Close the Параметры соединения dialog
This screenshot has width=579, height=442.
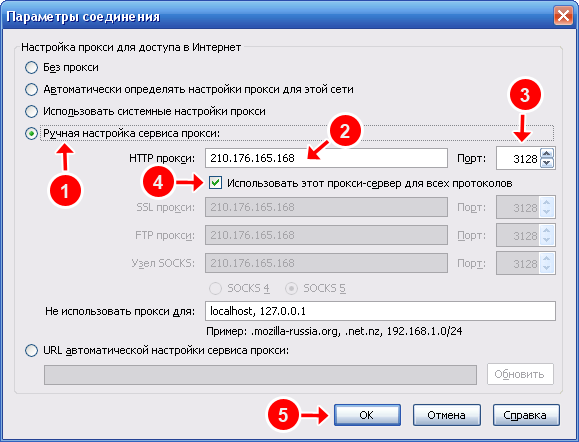tap(563, 17)
